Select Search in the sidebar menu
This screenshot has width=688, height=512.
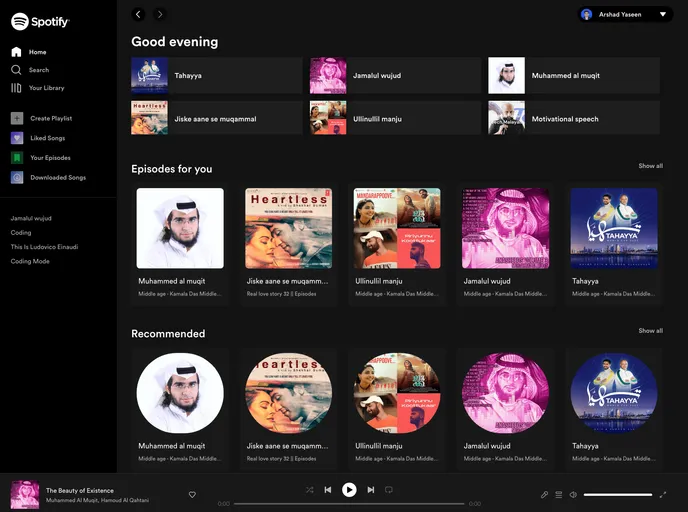pos(39,70)
